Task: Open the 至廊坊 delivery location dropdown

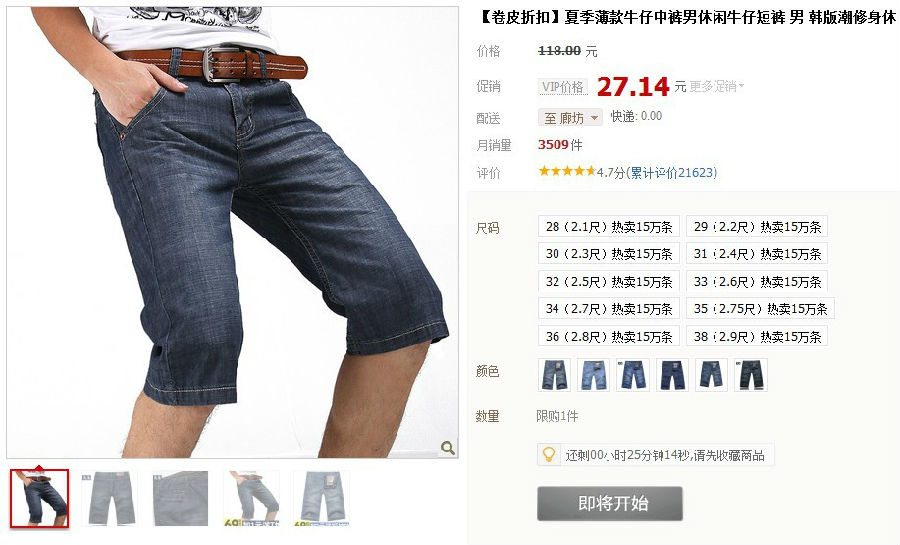Action: click(570, 118)
